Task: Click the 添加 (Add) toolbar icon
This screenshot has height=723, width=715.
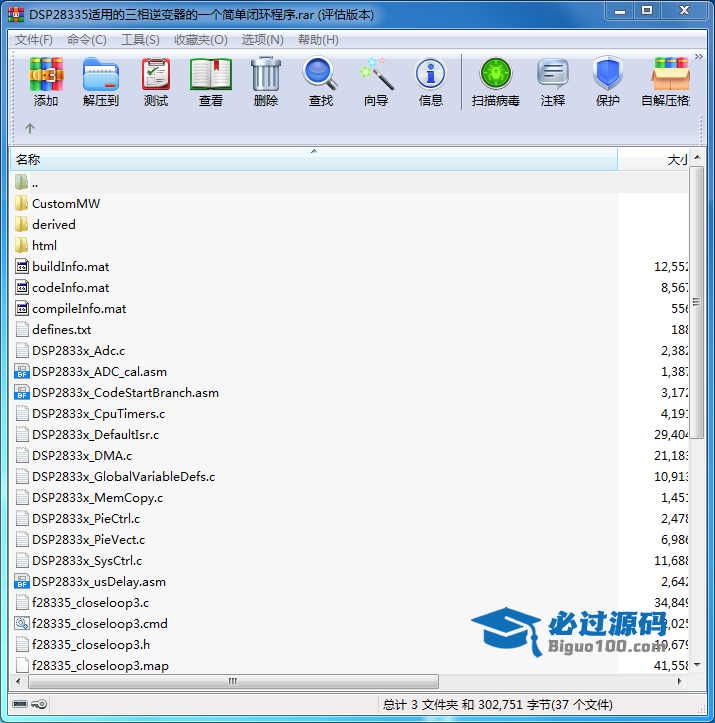Action: tap(46, 82)
